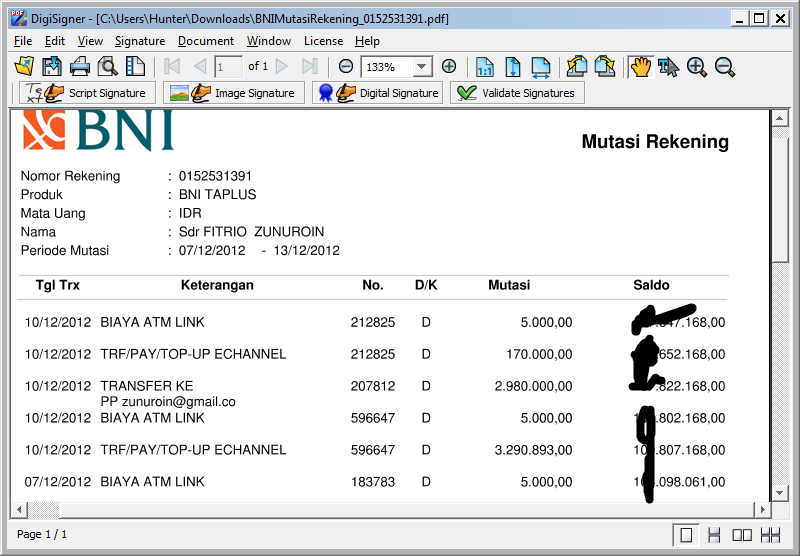
Task: Click the DigiSigner title bar app icon
Action: pyautogui.click(x=19, y=18)
